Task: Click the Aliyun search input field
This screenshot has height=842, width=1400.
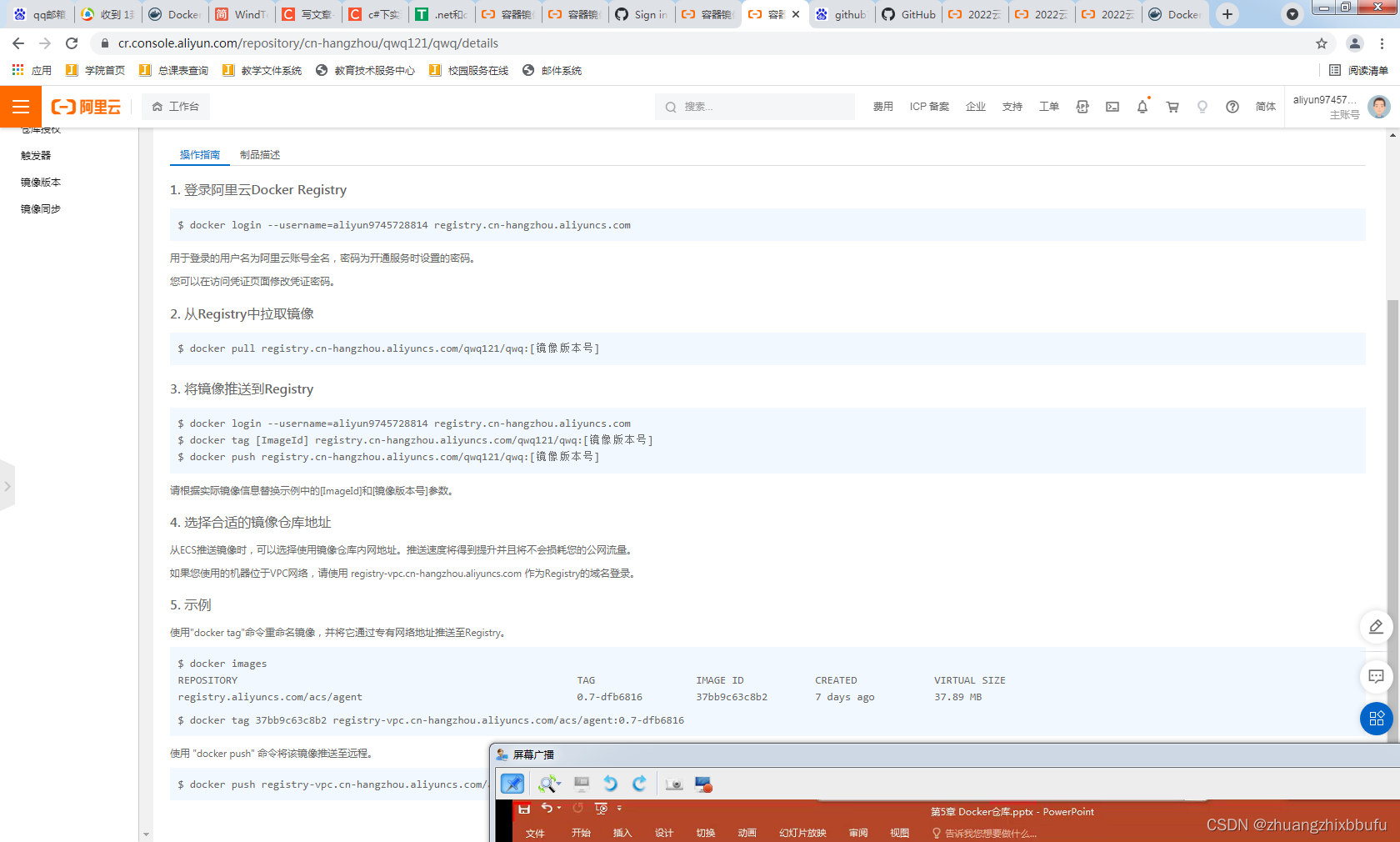Action: click(x=755, y=107)
